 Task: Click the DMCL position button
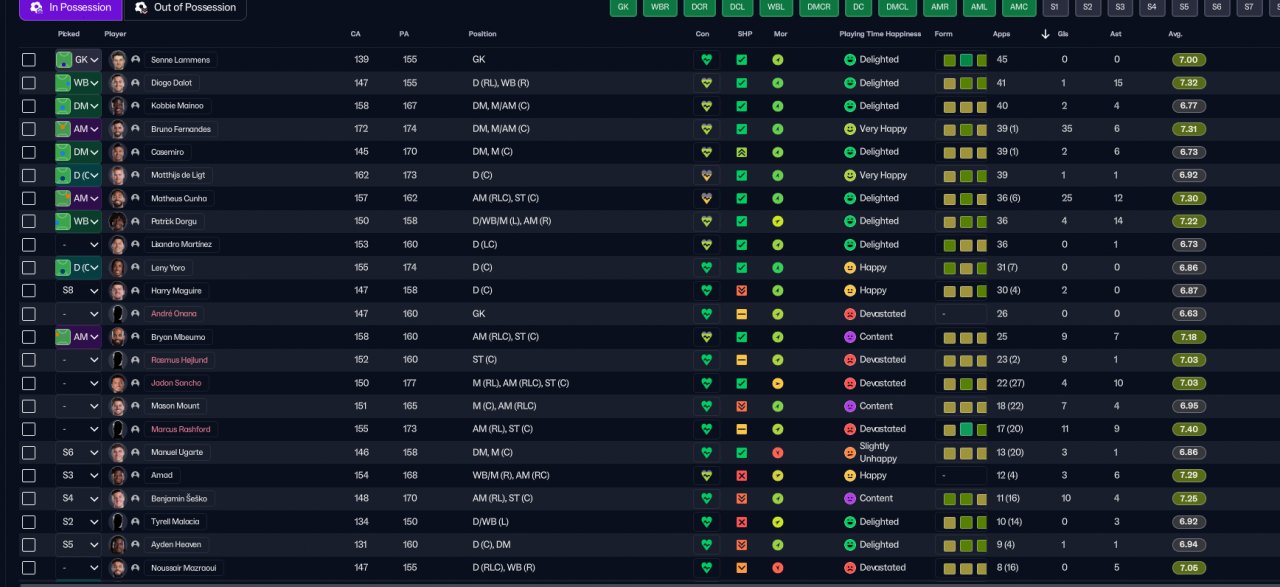click(x=898, y=7)
